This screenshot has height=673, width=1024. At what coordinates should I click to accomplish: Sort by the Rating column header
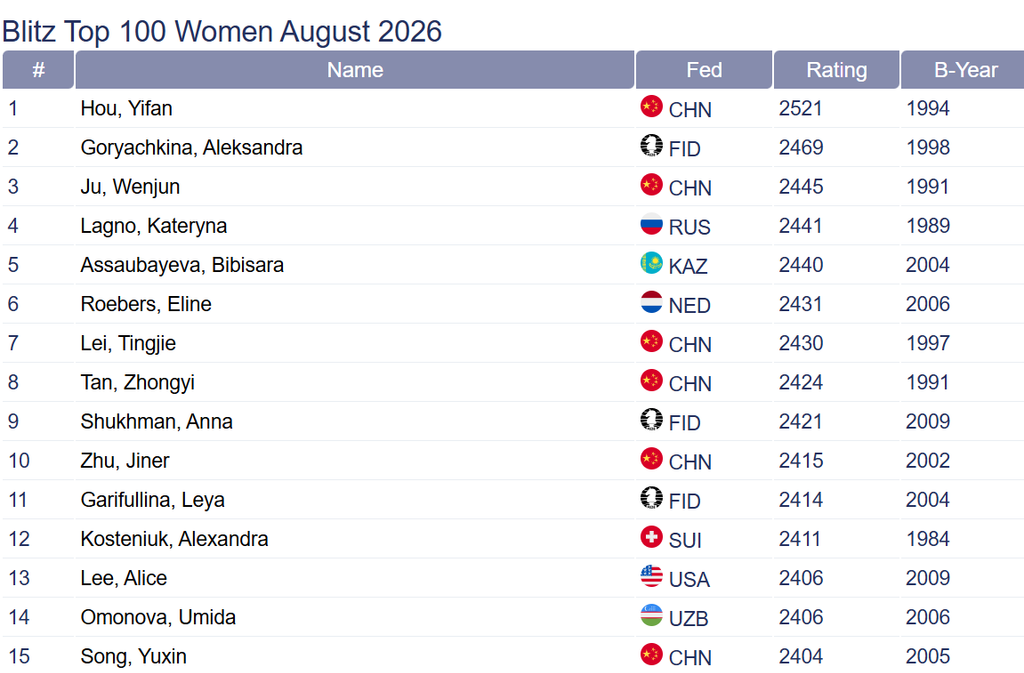click(837, 70)
